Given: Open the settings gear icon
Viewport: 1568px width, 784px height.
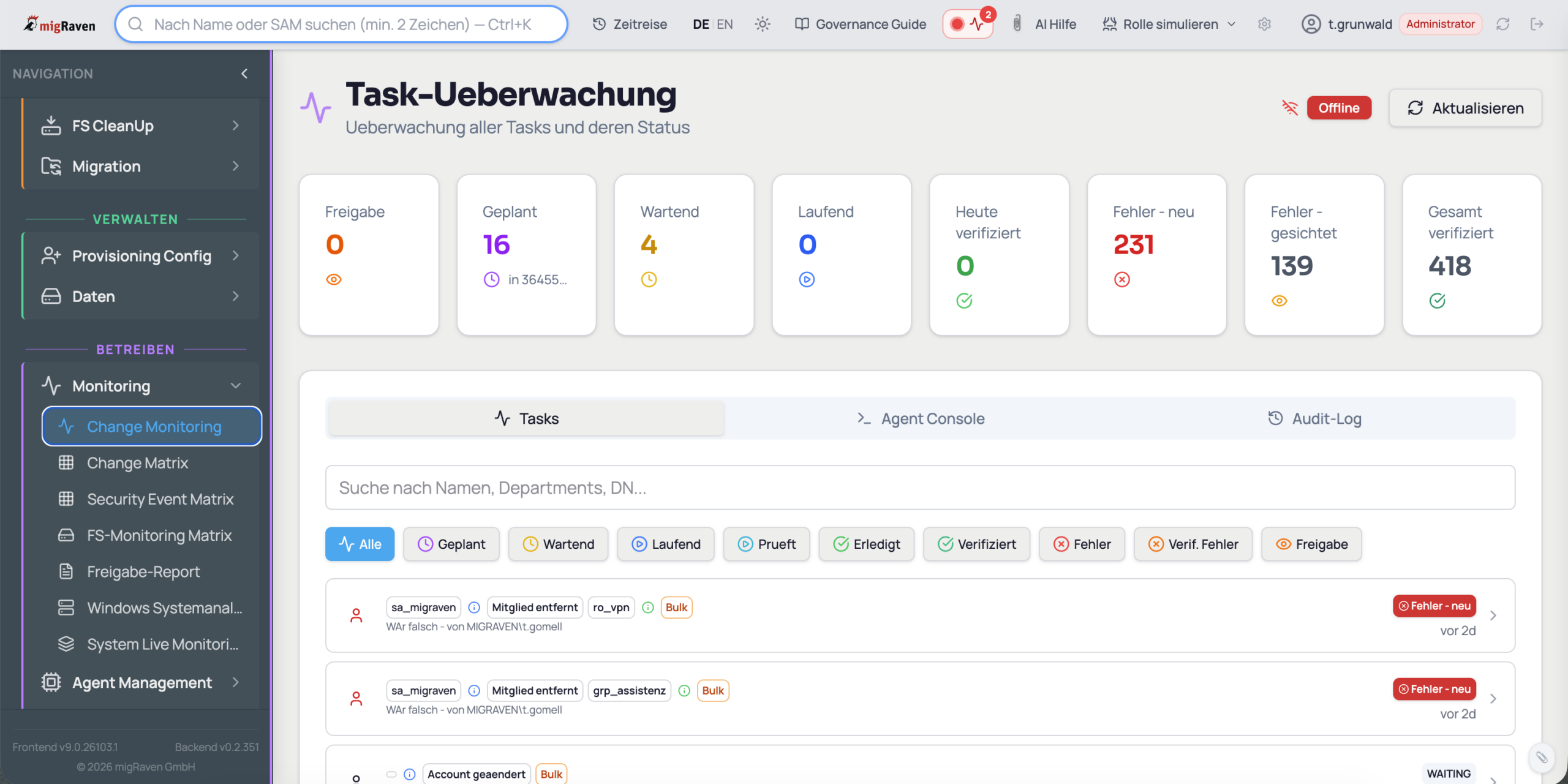Looking at the screenshot, I should tap(1265, 24).
